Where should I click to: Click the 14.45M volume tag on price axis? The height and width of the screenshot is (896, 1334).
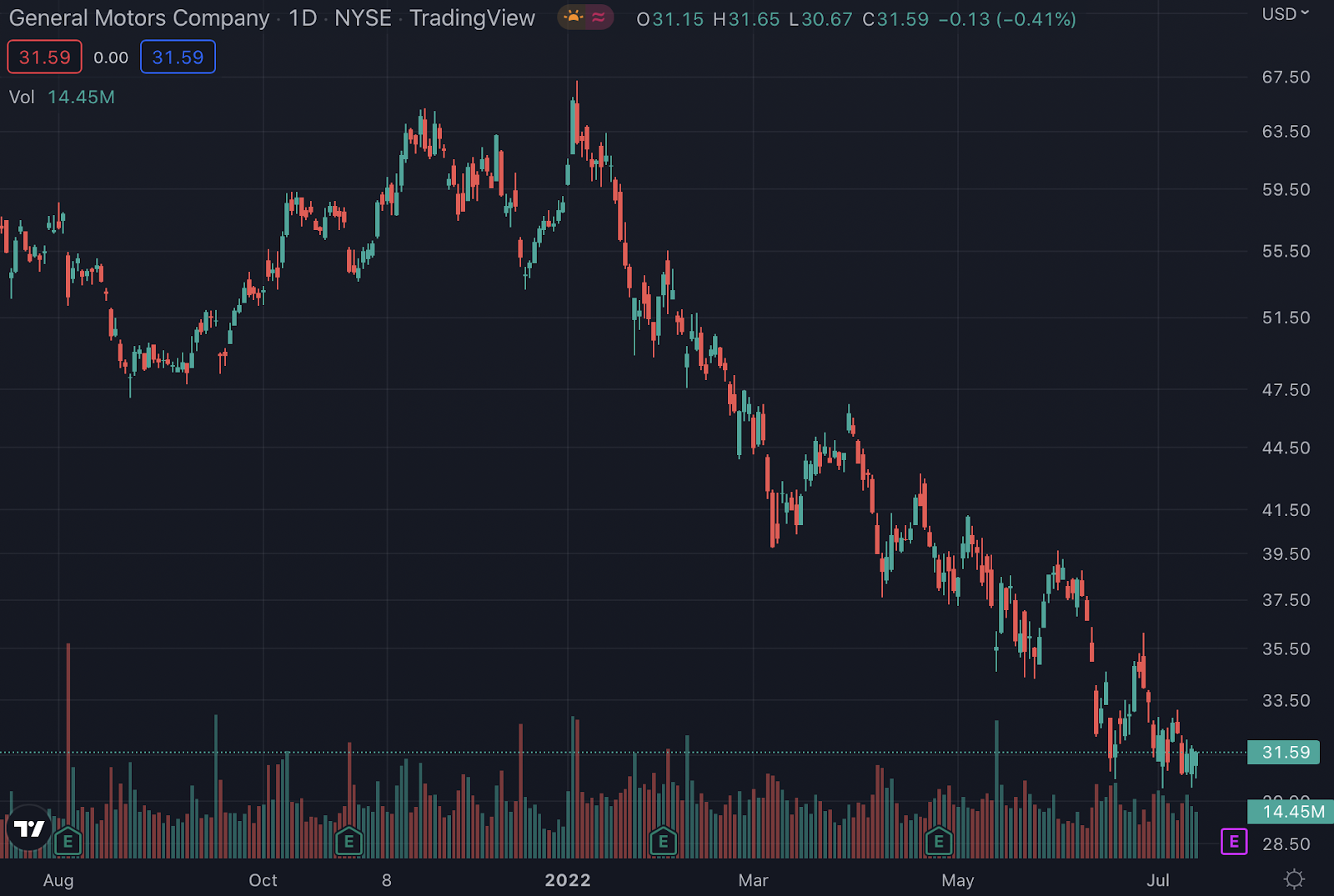click(1291, 812)
